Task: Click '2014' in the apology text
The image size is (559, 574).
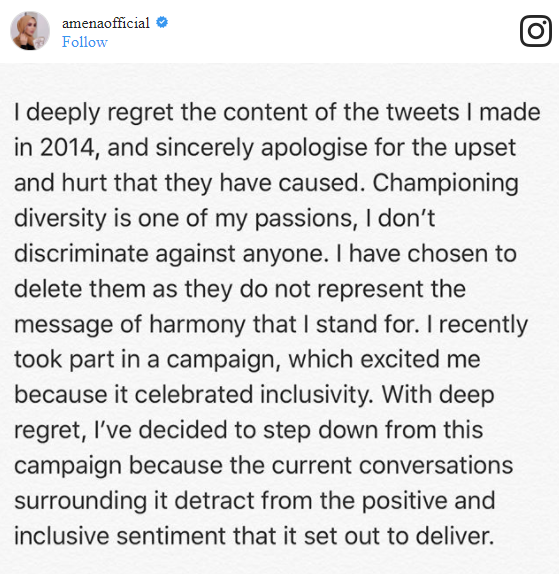Action: tap(69, 148)
